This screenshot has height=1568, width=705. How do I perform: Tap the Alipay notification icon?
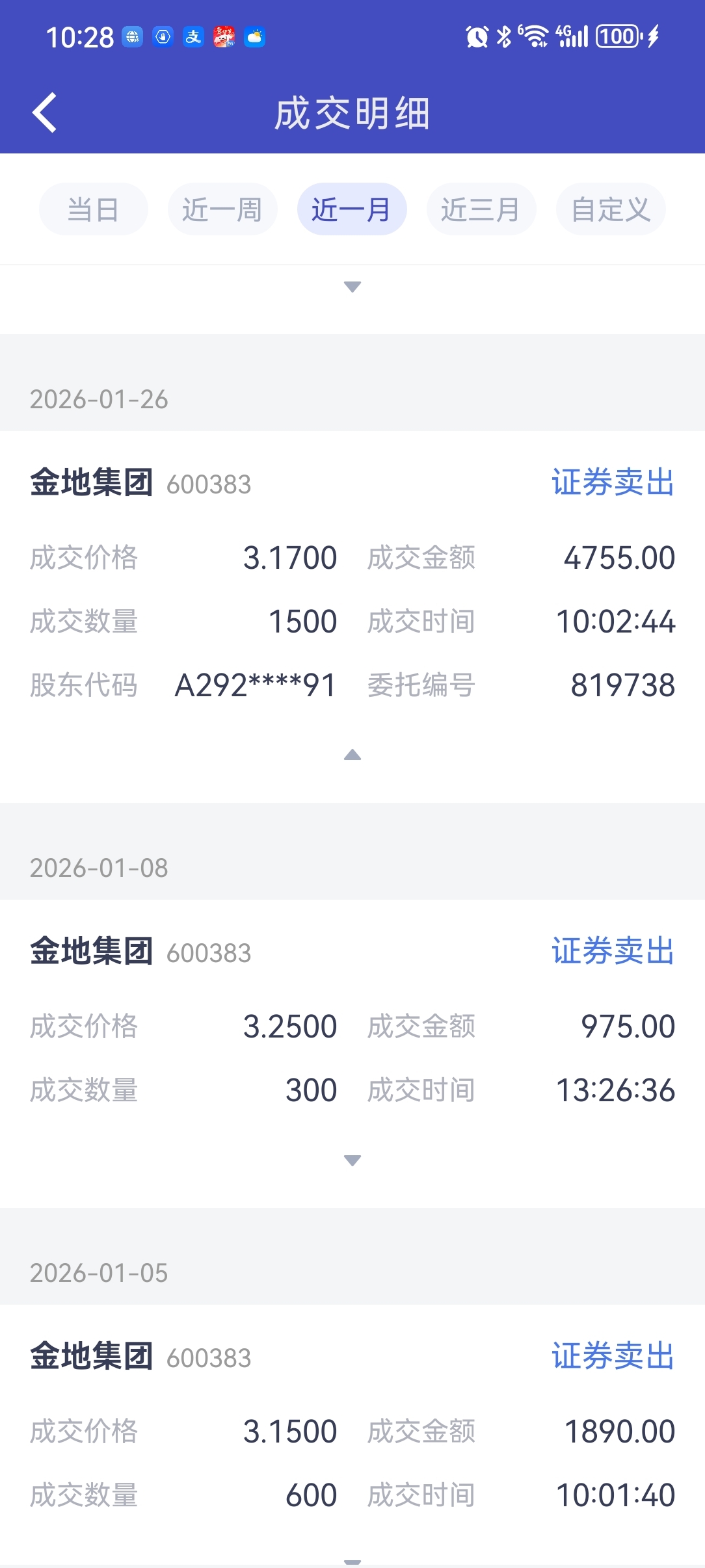point(193,37)
